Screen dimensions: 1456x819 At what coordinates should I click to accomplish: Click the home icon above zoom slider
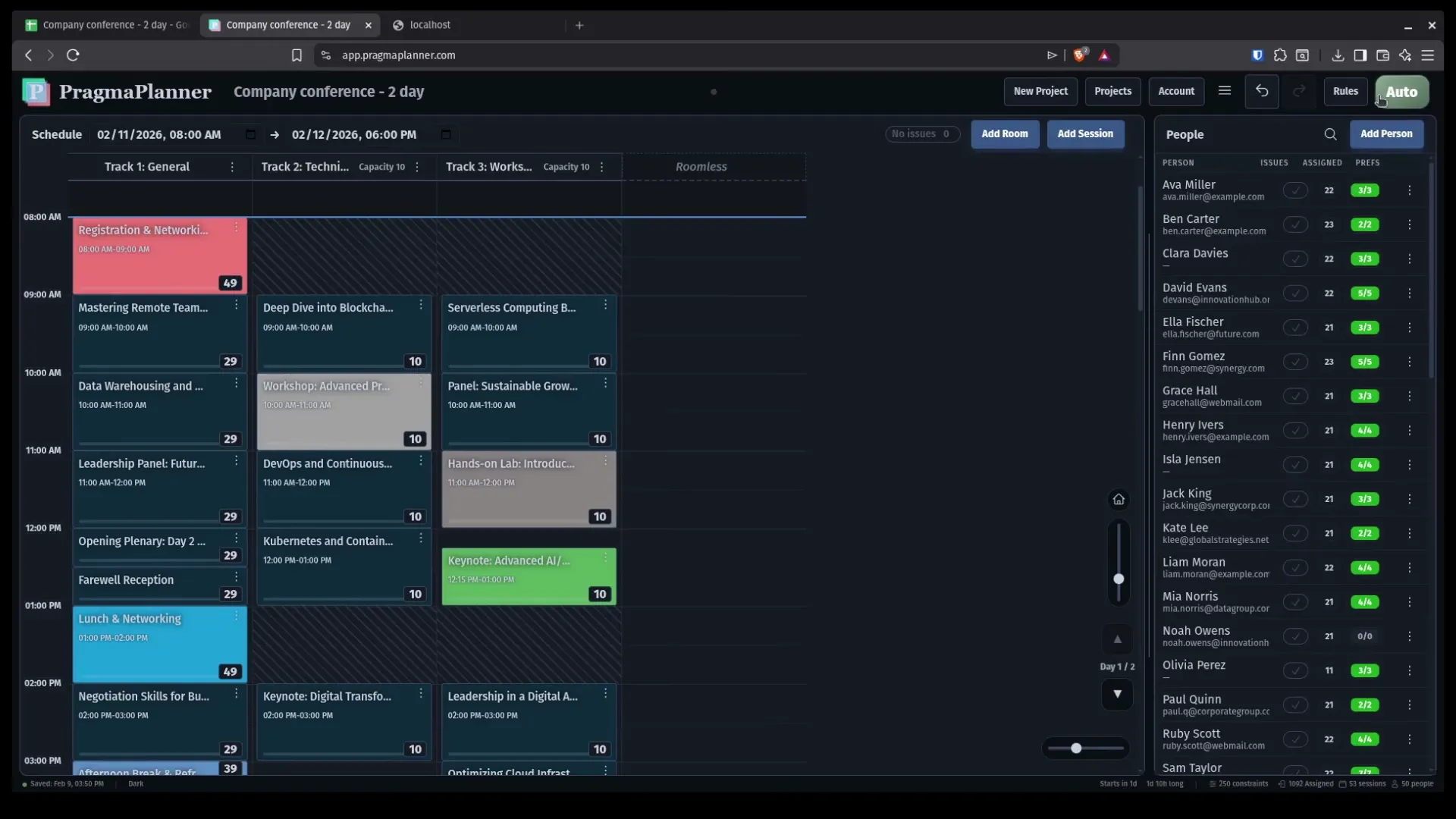click(x=1119, y=499)
